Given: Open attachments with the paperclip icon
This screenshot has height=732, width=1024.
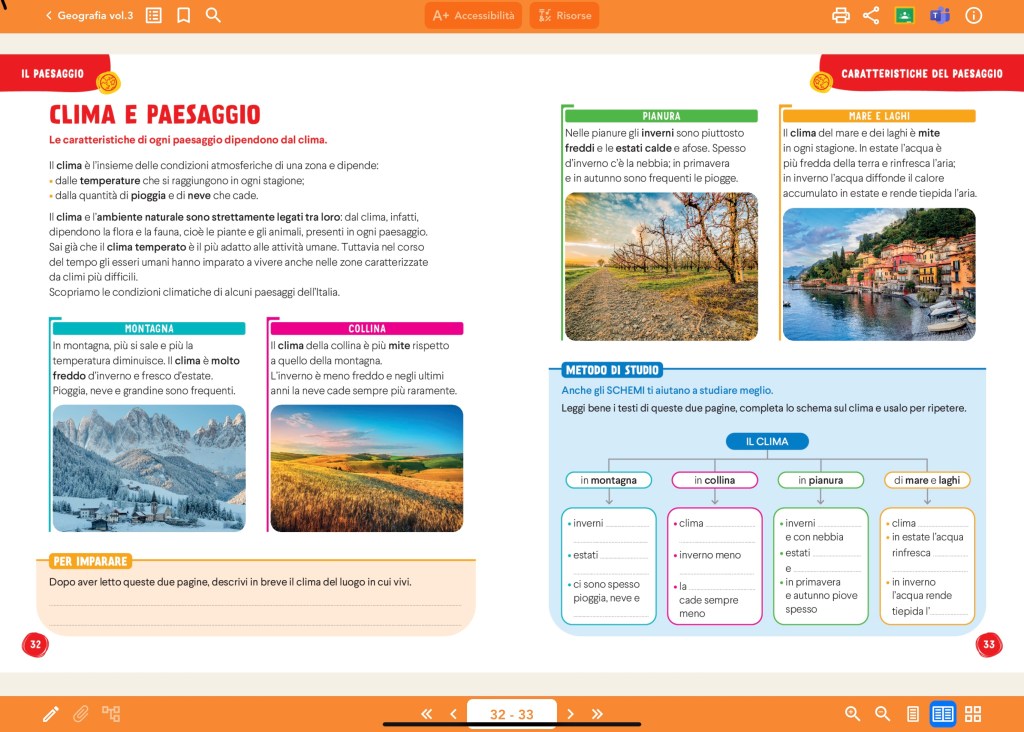Looking at the screenshot, I should (x=81, y=713).
